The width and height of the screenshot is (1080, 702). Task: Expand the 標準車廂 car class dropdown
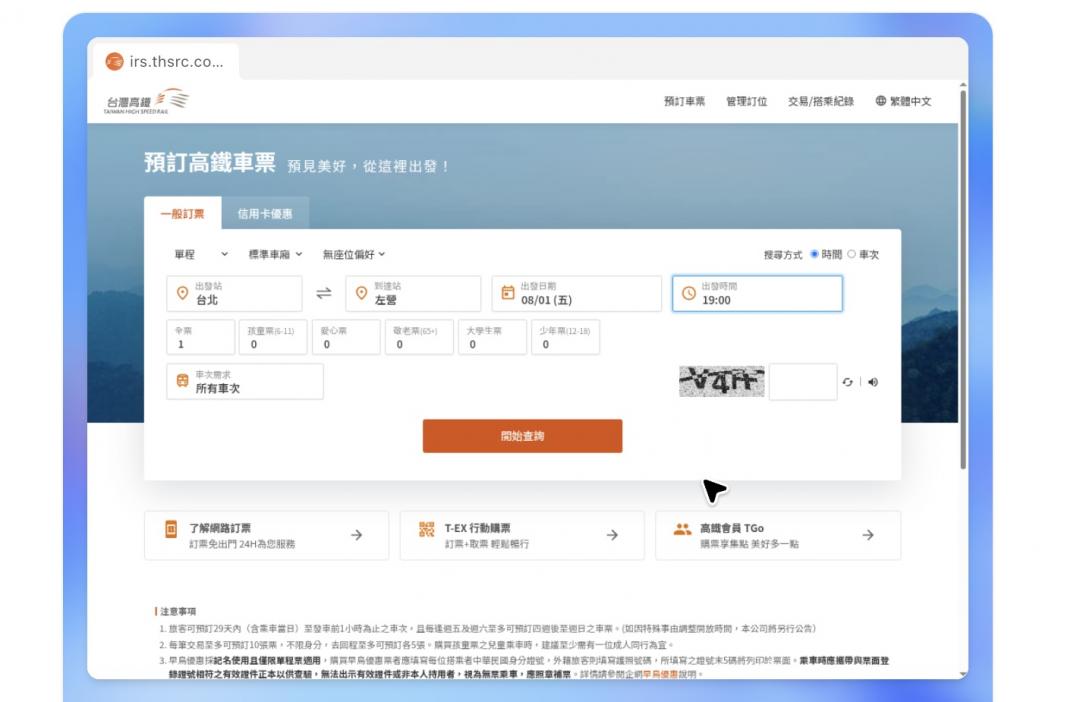point(275,255)
